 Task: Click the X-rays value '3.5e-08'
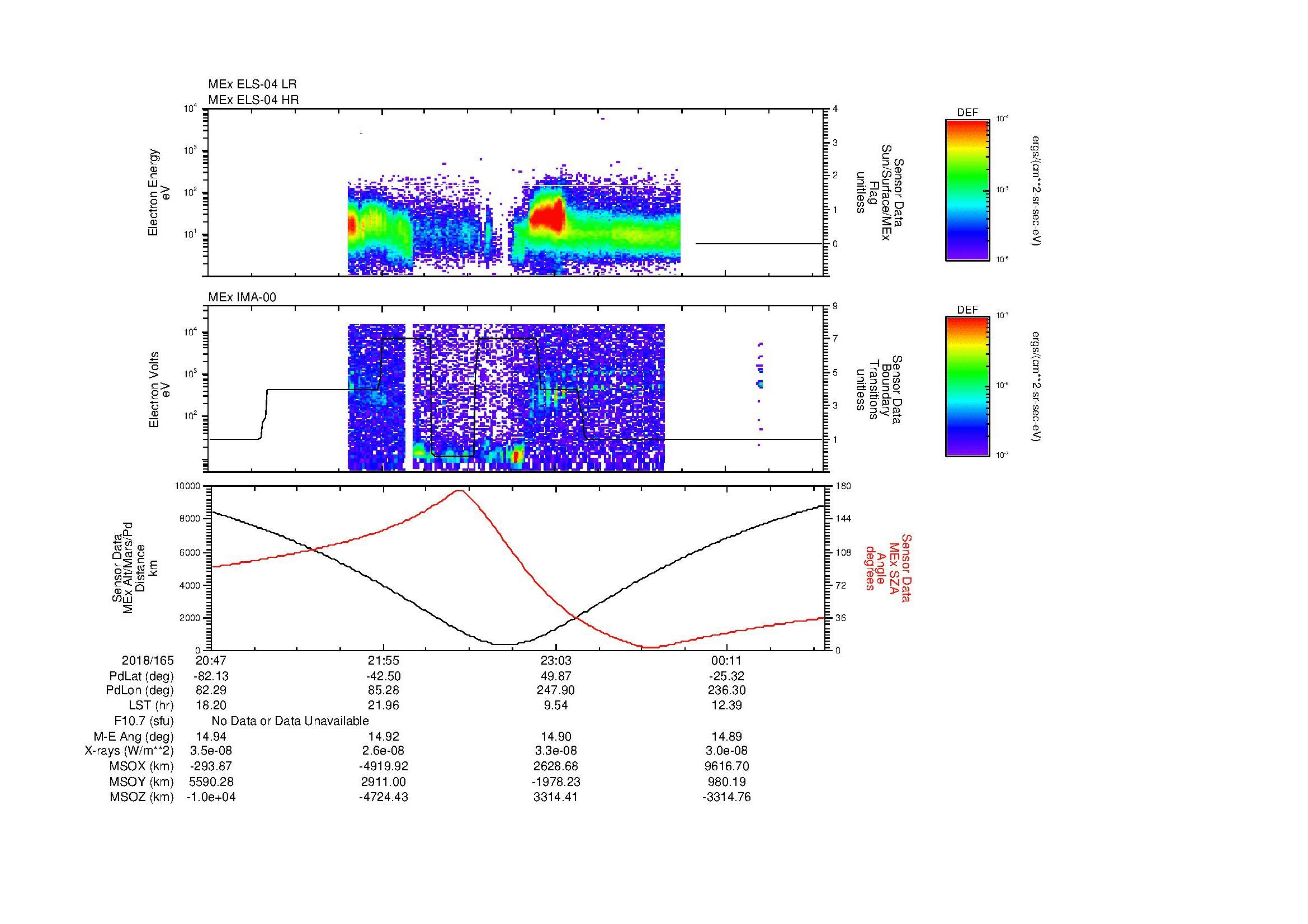tap(211, 751)
